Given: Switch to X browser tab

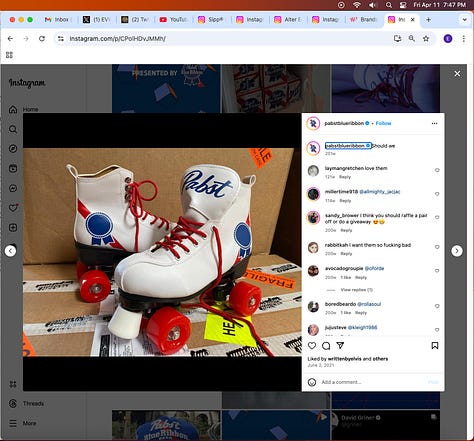Looking at the screenshot, I should point(97,20).
